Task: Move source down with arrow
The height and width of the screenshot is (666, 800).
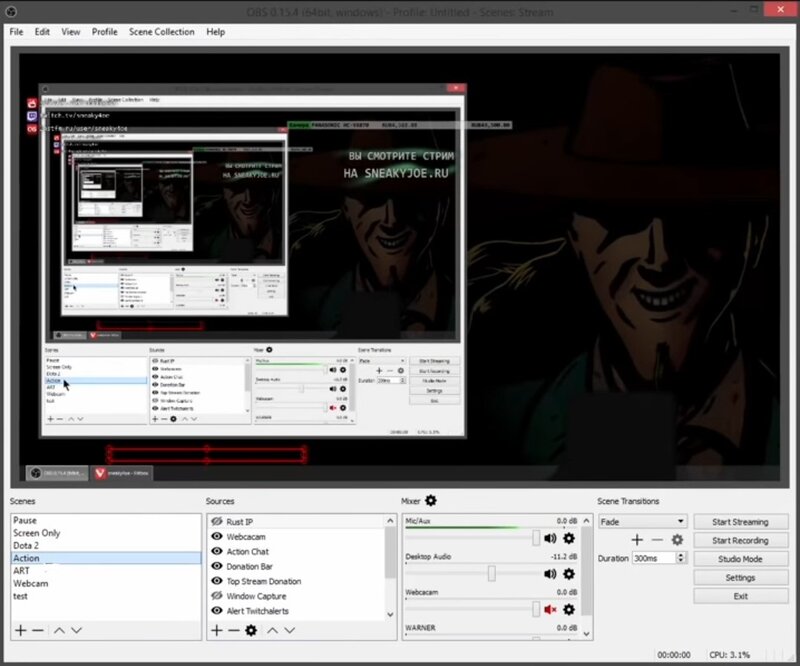Action: click(290, 630)
